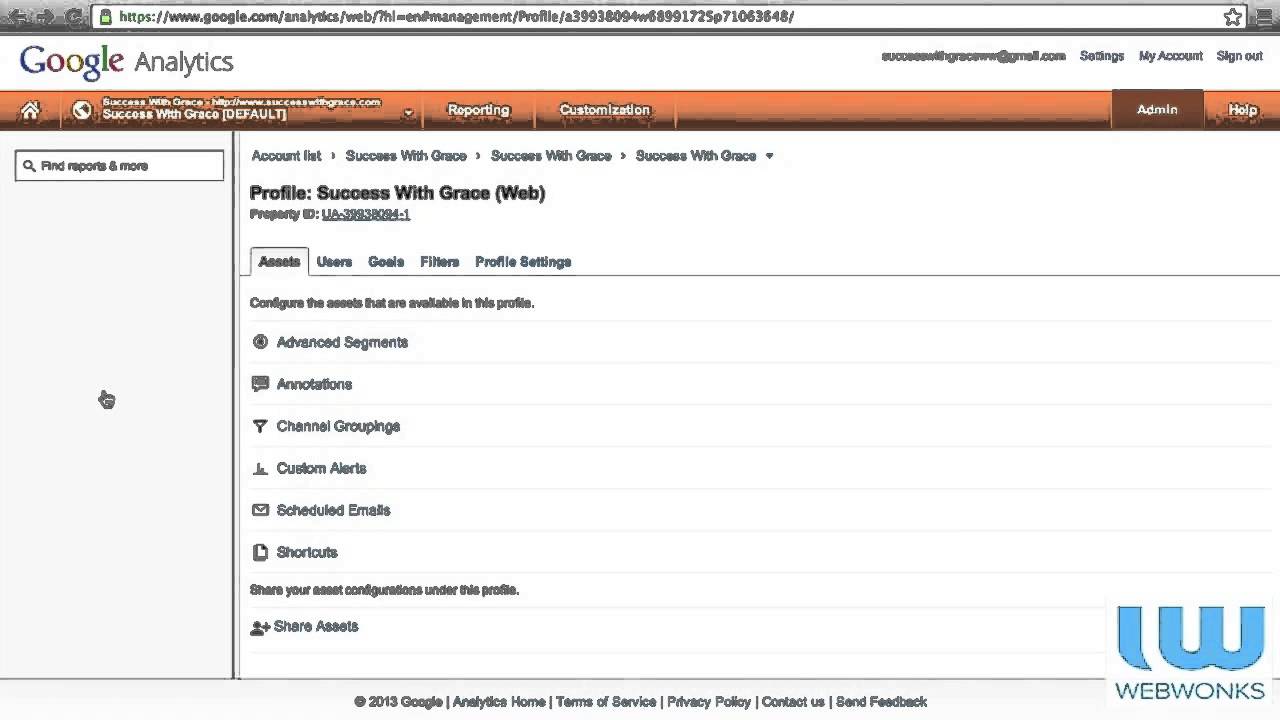Open Channel Groupings link

pos(338,426)
